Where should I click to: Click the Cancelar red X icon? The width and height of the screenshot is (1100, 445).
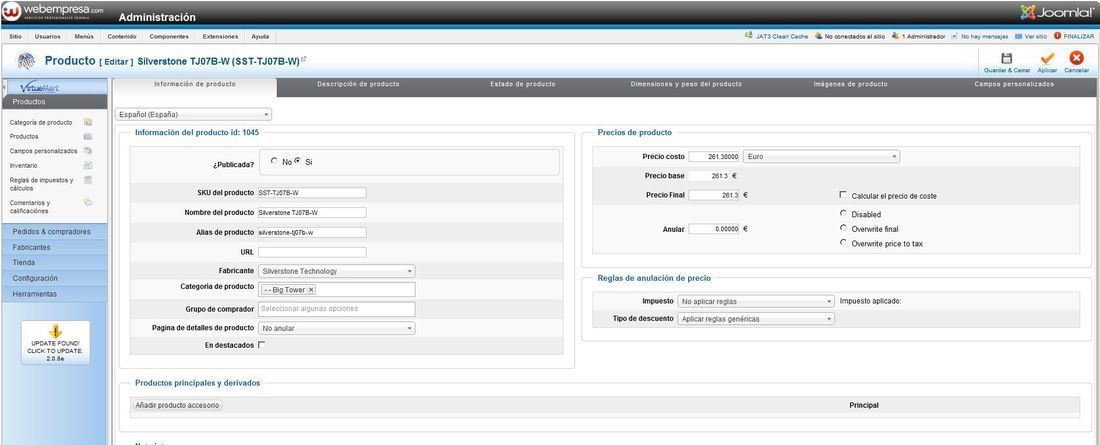(x=1076, y=58)
